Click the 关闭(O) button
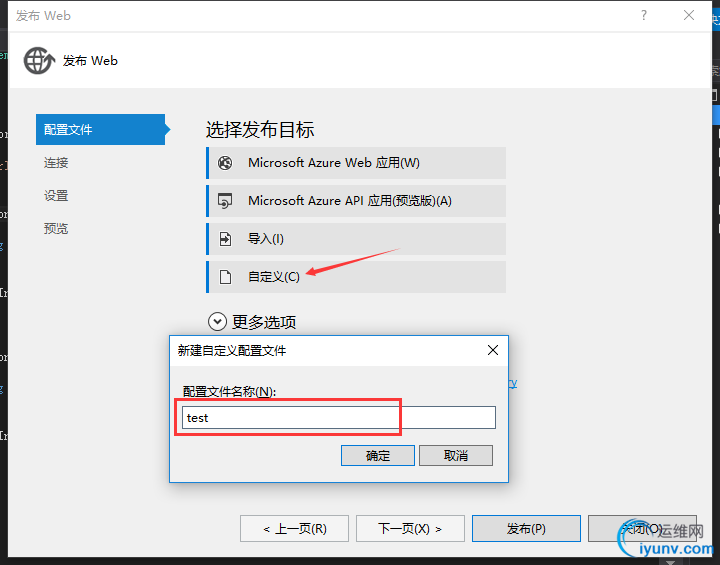The height and width of the screenshot is (565, 720). (642, 529)
